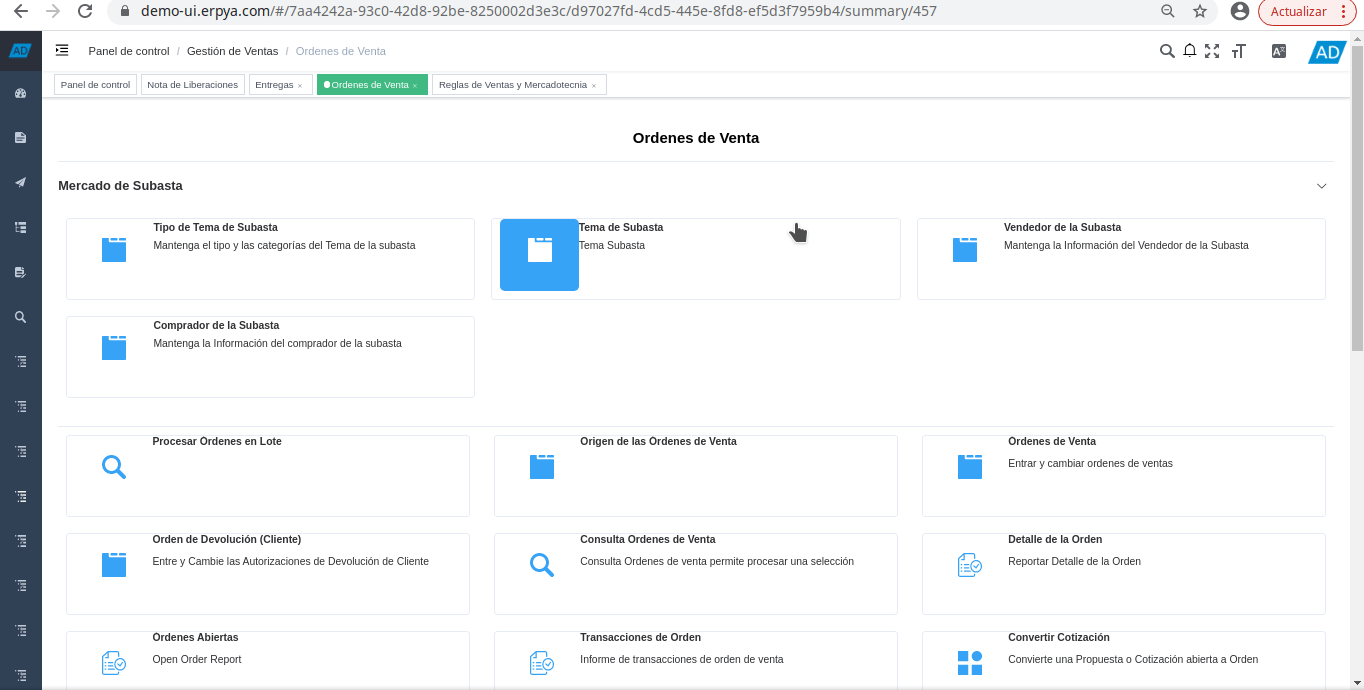Open the language translation icon
This screenshot has width=1364, height=690.
[x=1278, y=51]
